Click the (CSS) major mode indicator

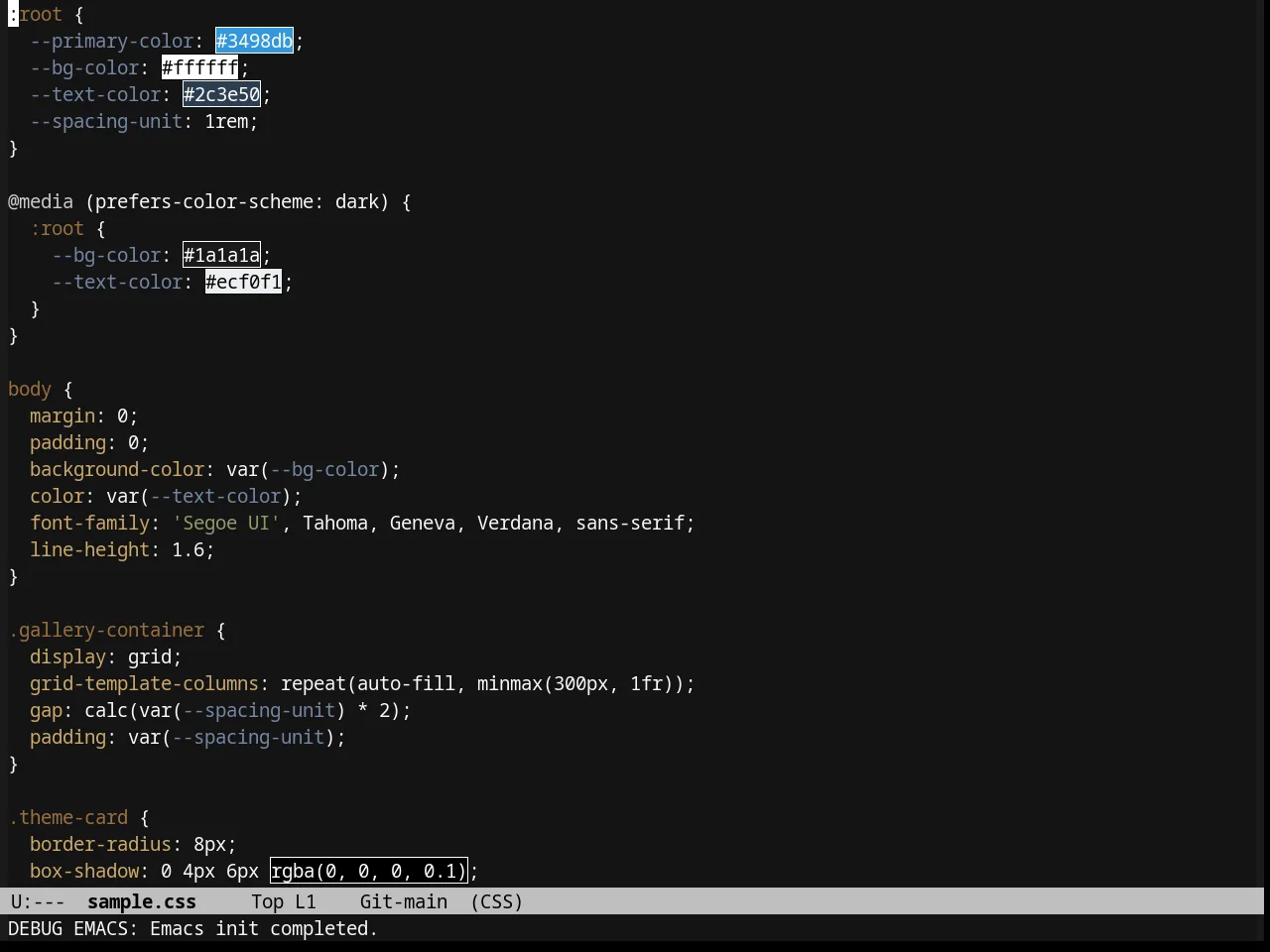pyautogui.click(x=497, y=901)
